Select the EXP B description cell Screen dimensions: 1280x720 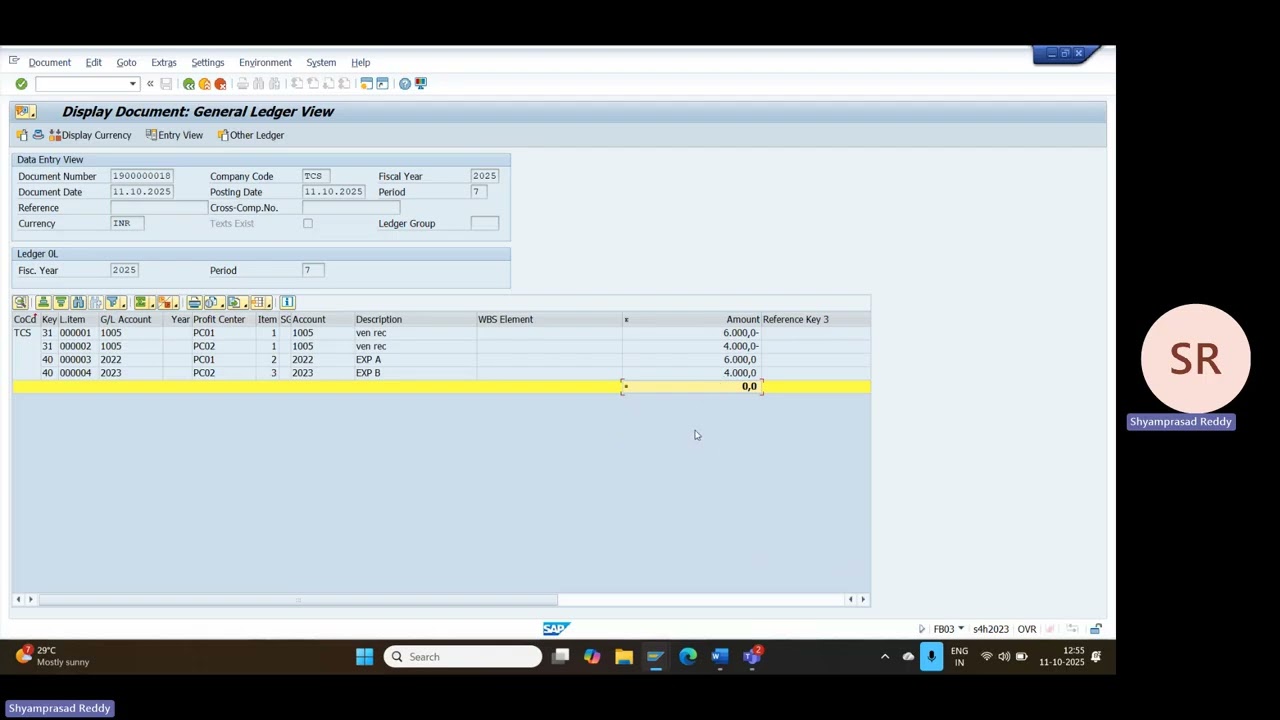(x=414, y=373)
